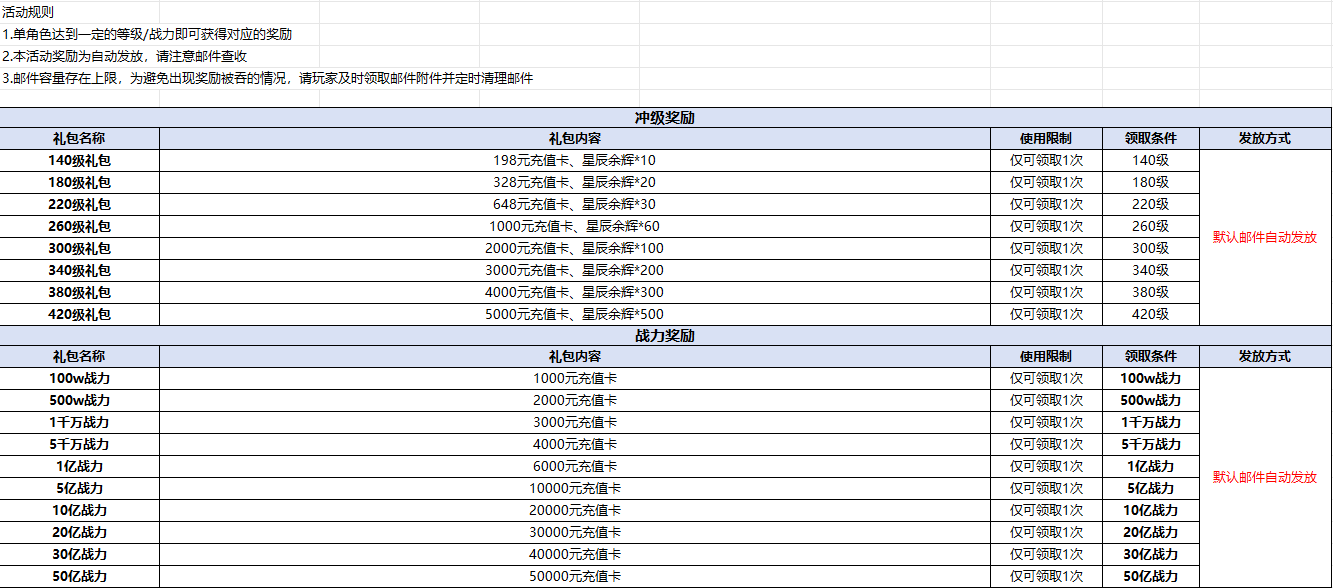The image size is (1333, 588).
Task: Click red 默认邮件自动发放 in 冲级奖励 section
Action: click(1264, 237)
